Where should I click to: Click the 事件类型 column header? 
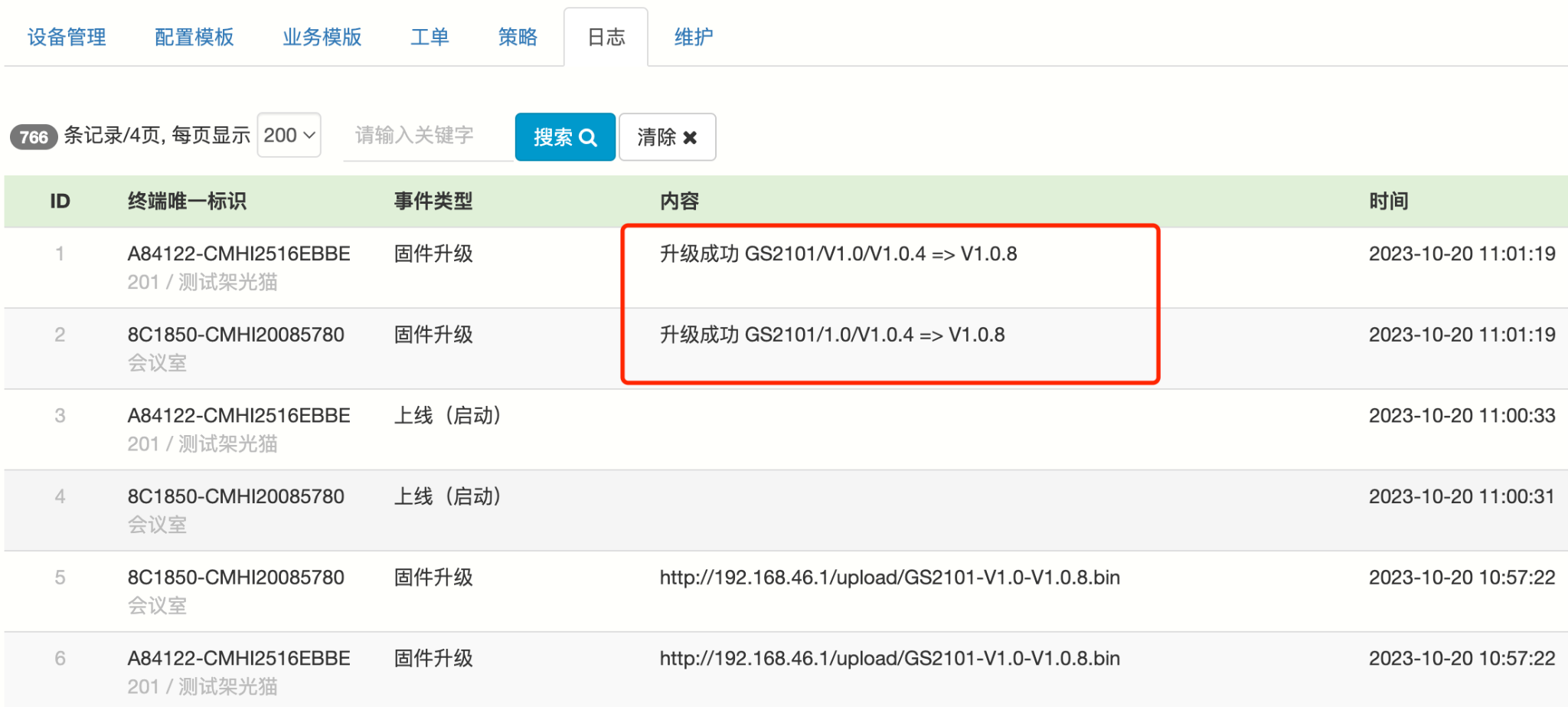click(433, 201)
